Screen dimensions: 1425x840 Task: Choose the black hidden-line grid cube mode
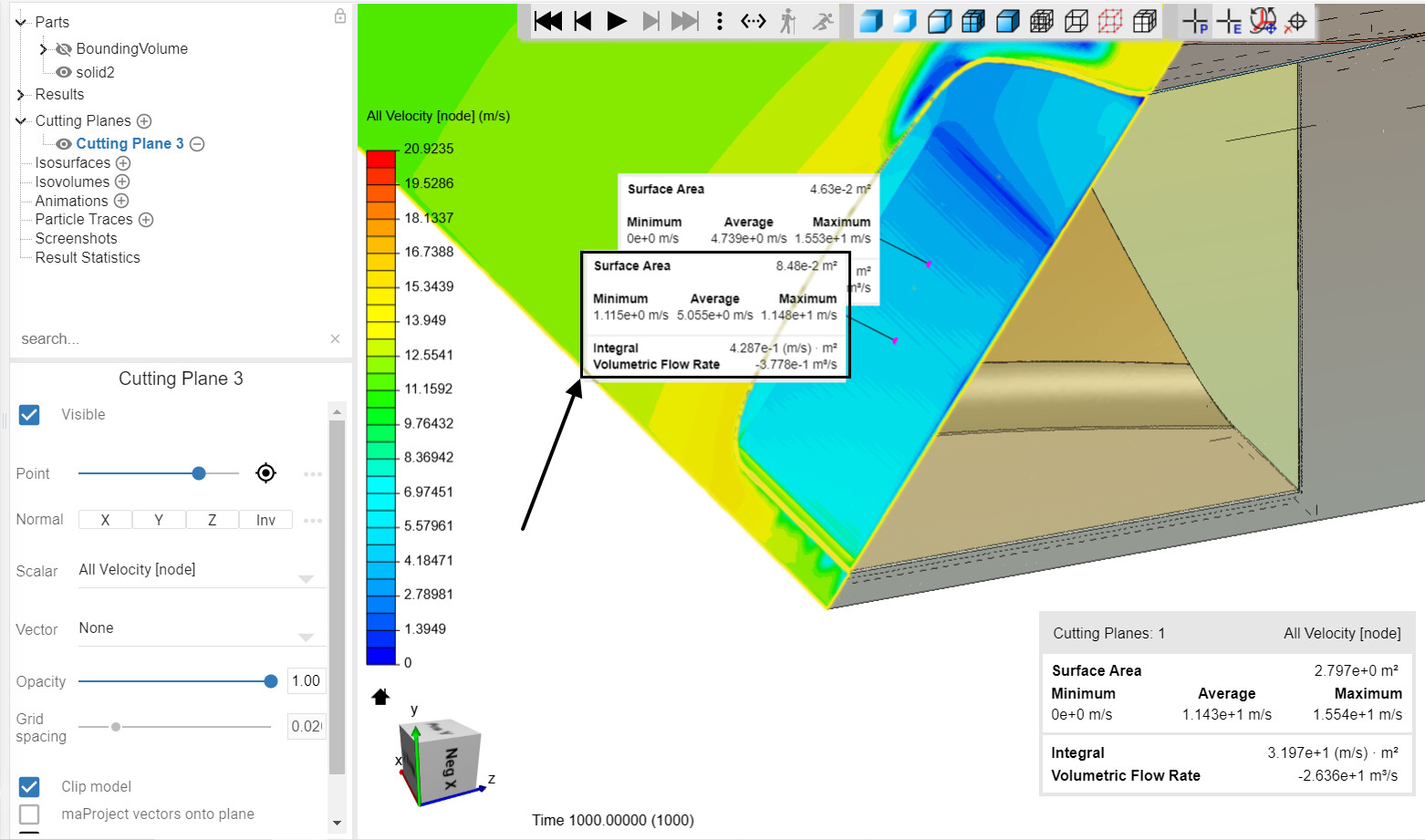1145,21
